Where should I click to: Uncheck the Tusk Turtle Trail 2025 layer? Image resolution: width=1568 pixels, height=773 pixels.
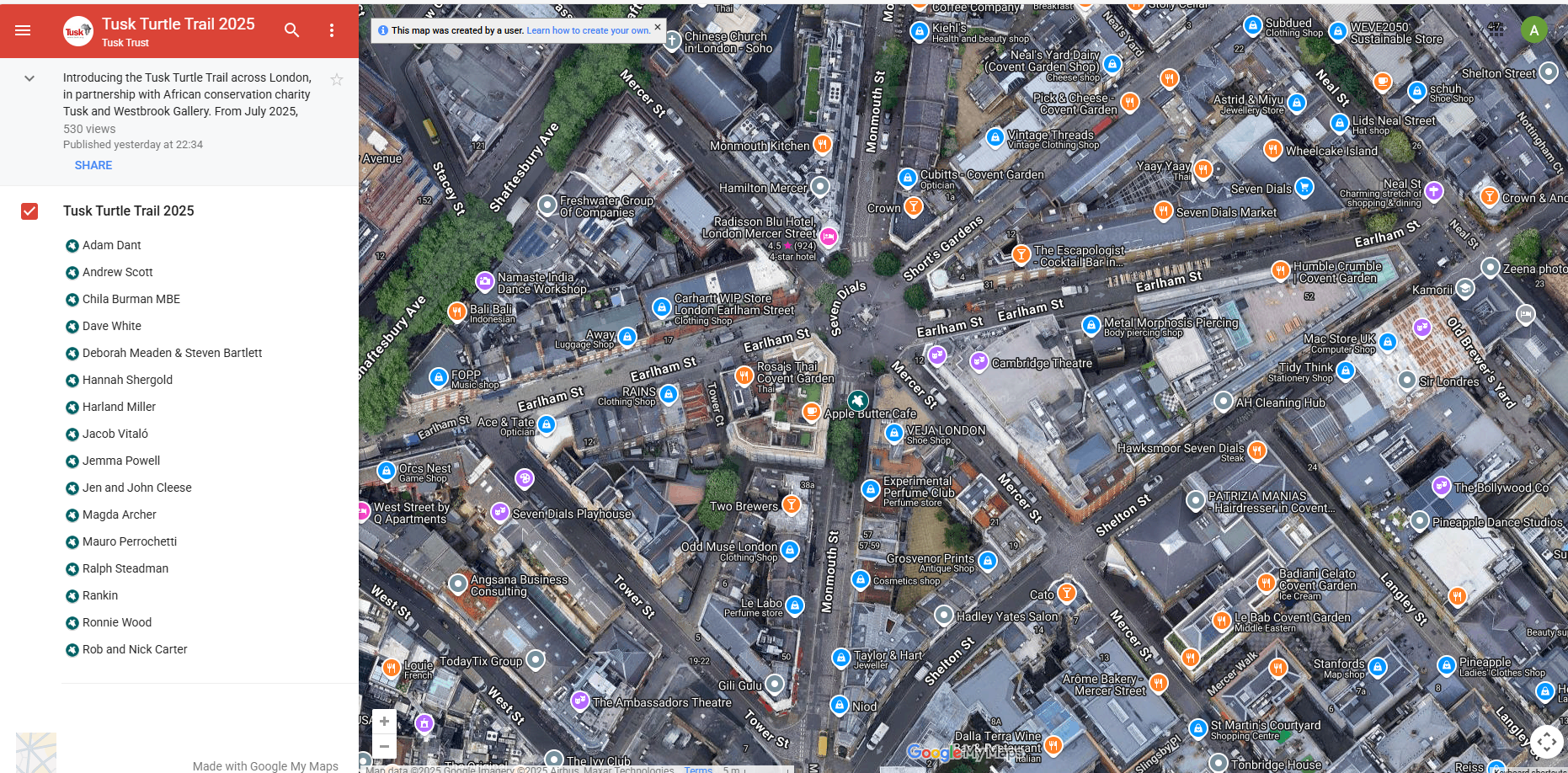(x=29, y=211)
